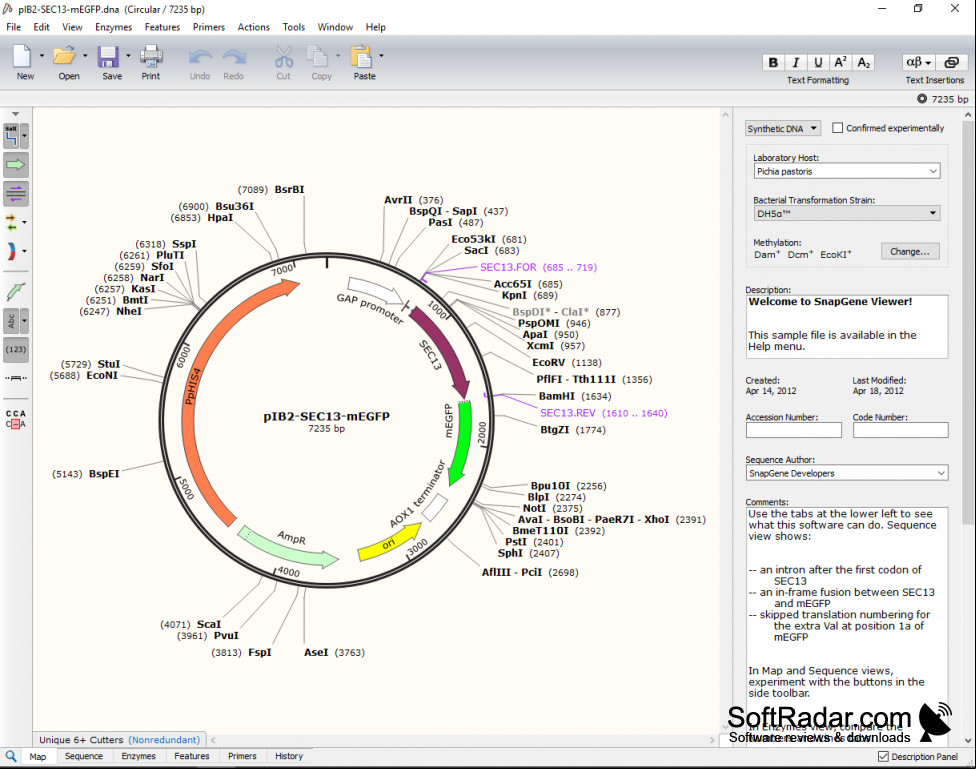The image size is (976, 769).
Task: Click the Change... methylation button
Action: pos(909,252)
